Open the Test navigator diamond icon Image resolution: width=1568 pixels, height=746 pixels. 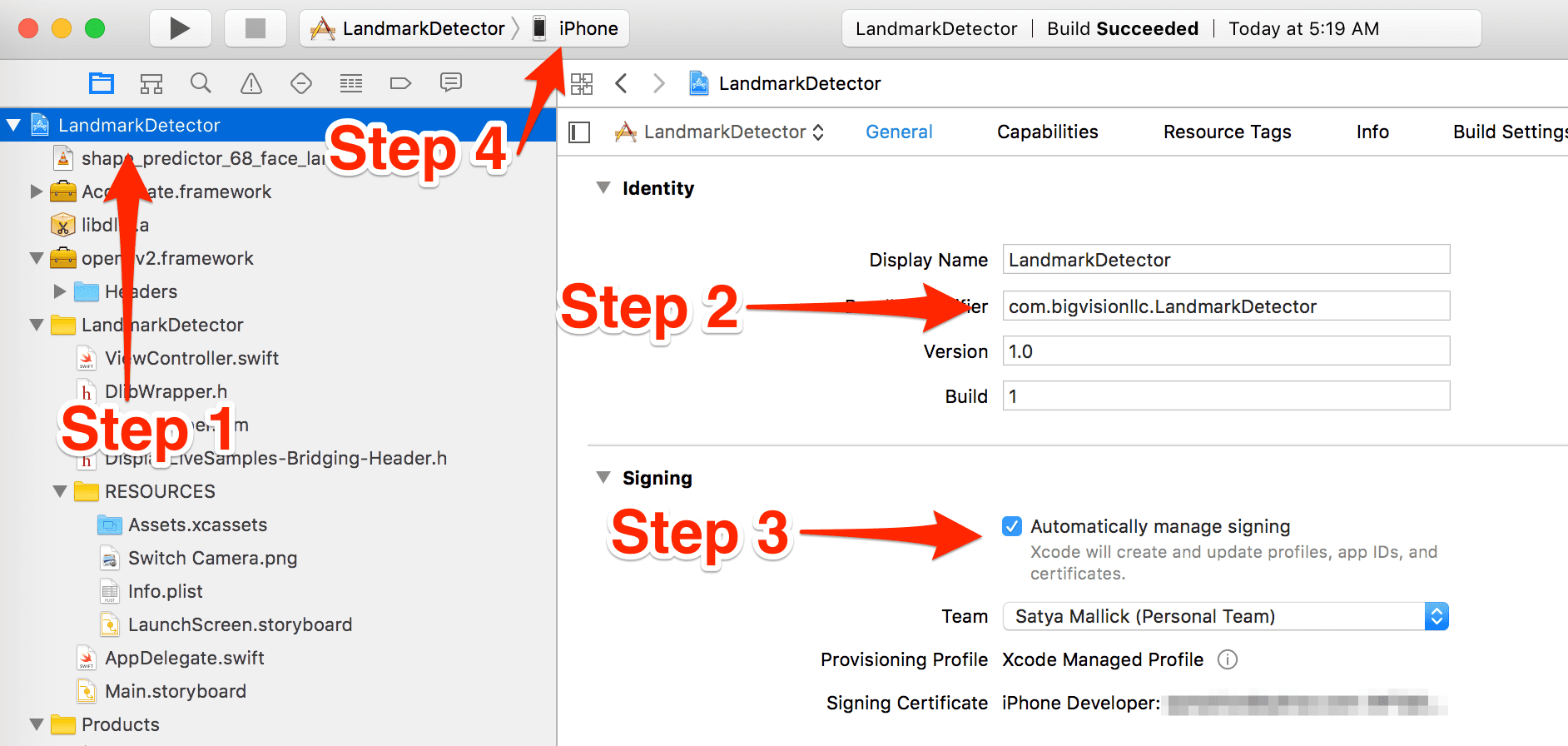[x=301, y=83]
